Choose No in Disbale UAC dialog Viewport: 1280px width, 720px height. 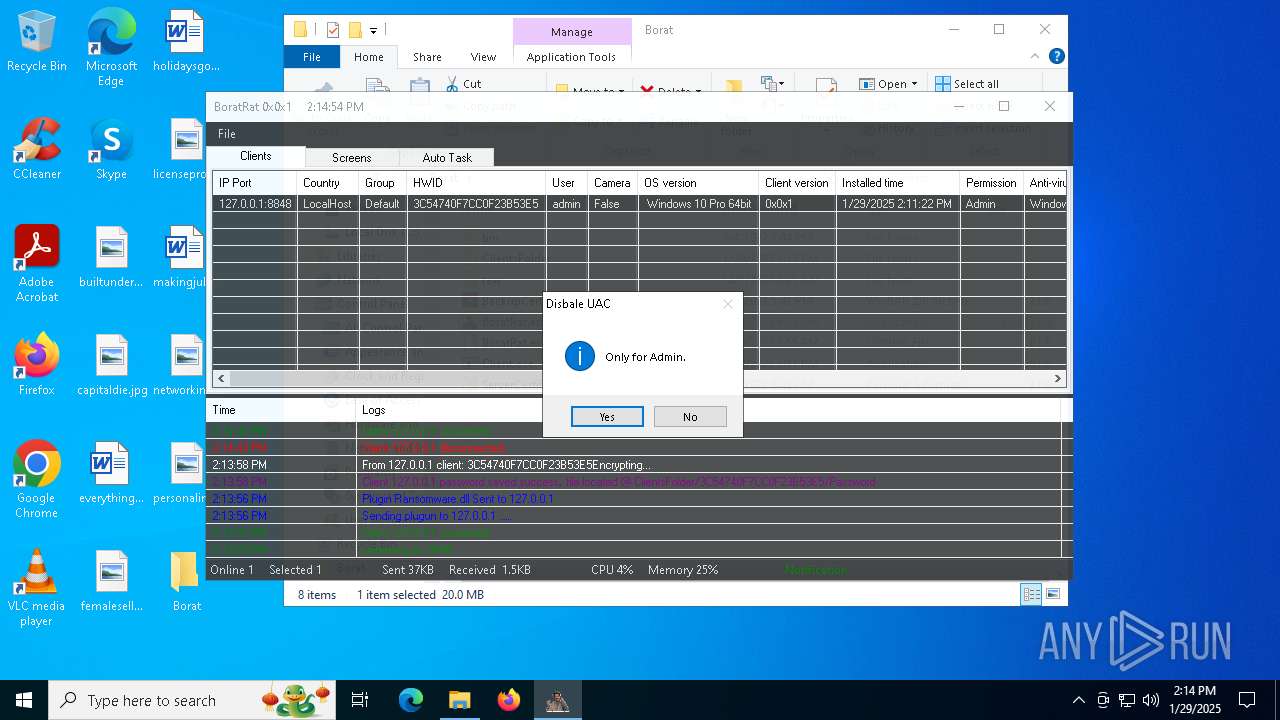coord(690,417)
